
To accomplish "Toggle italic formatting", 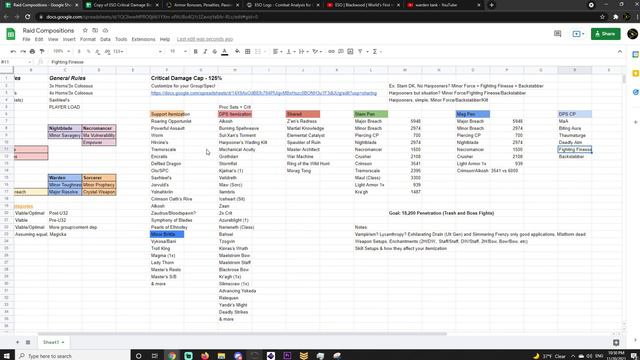I will (205, 51).
